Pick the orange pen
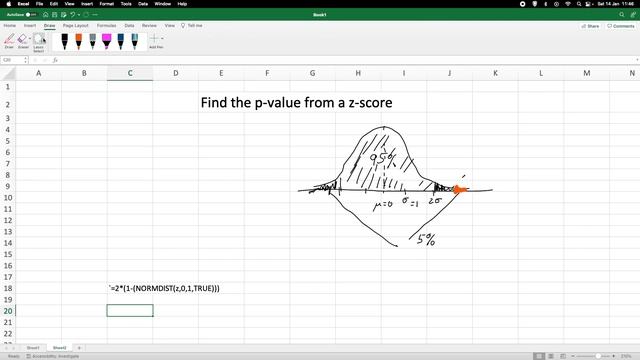 pyautogui.click(x=78, y=42)
